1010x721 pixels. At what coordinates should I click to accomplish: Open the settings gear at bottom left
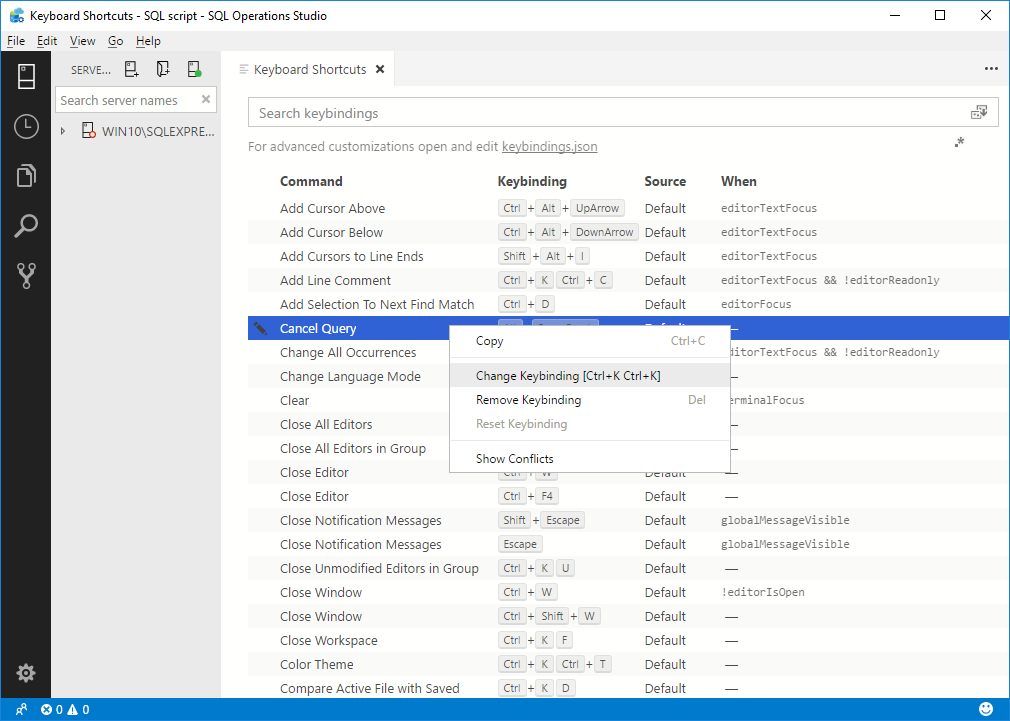[x=26, y=673]
